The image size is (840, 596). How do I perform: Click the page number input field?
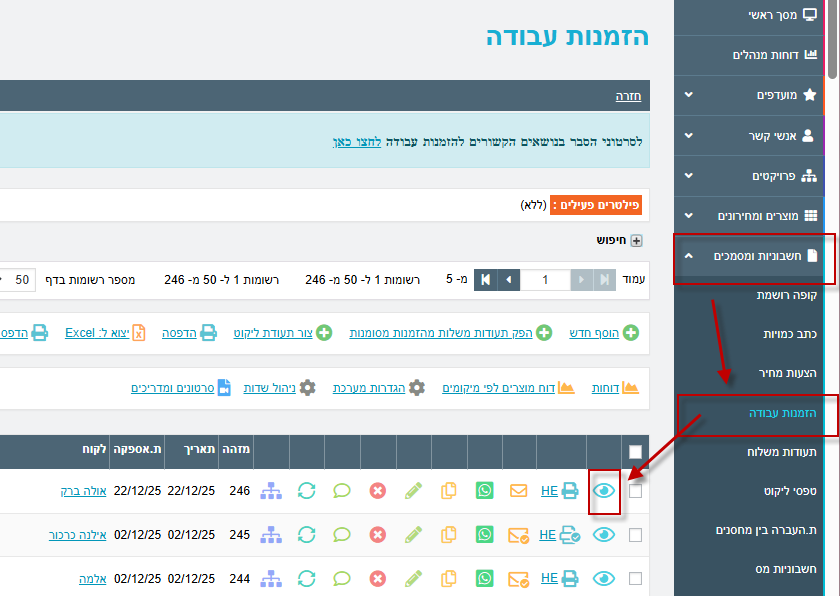coord(545,280)
